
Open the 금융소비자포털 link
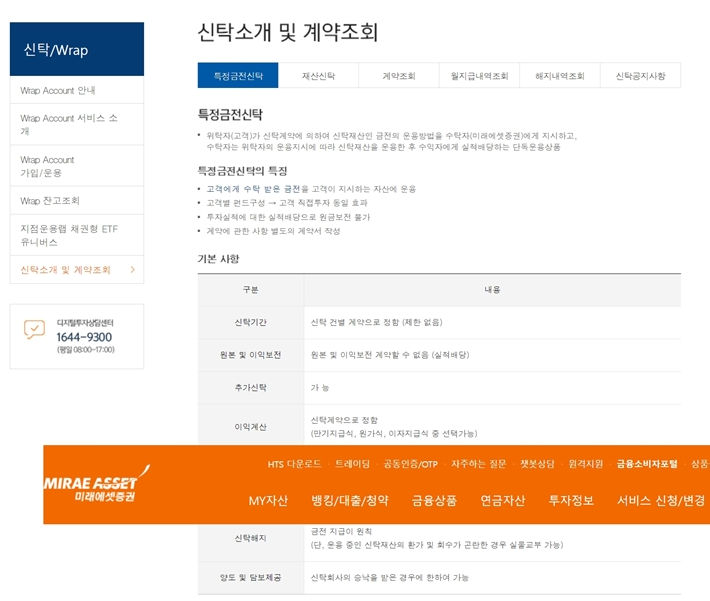[646, 464]
